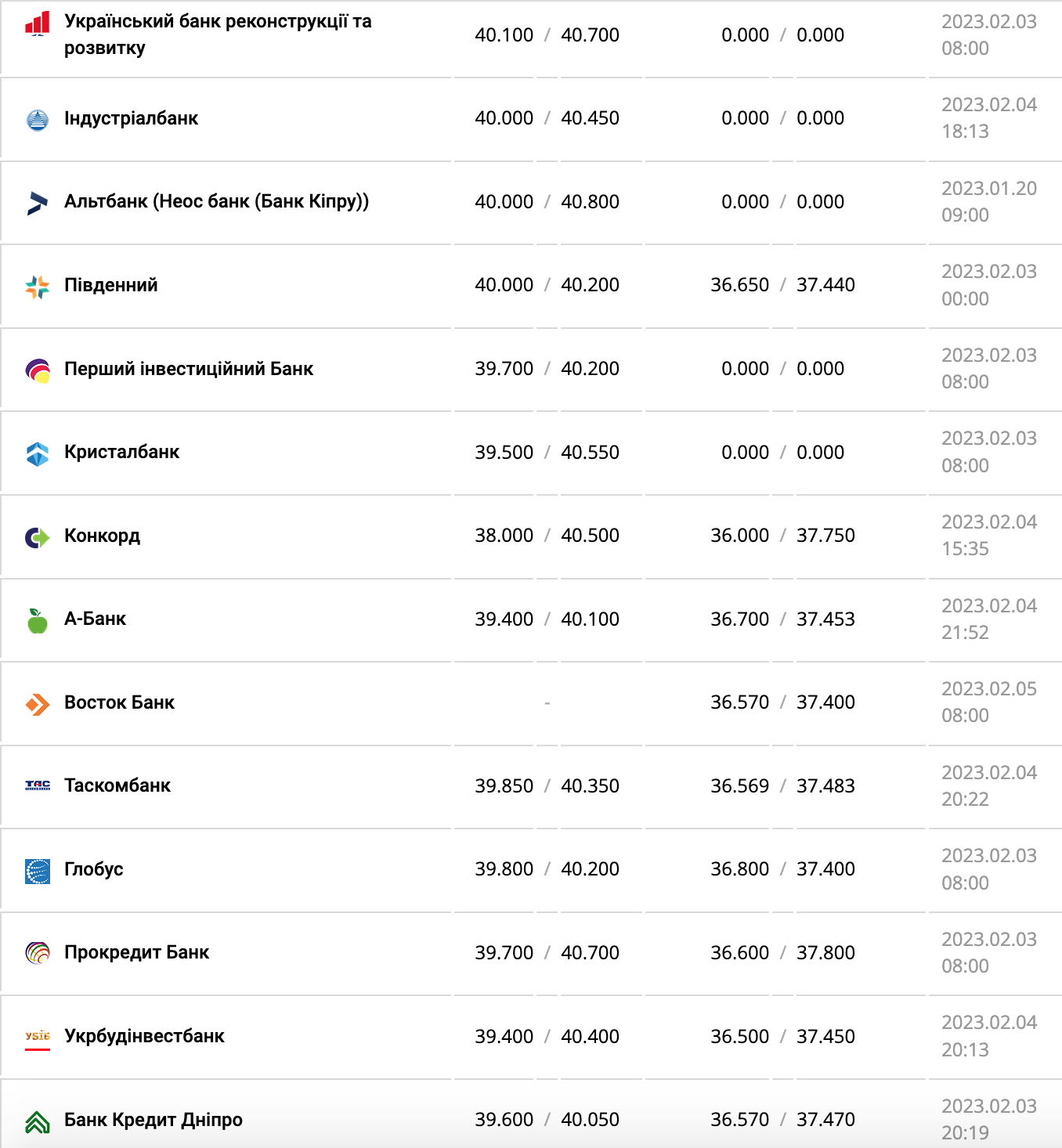Click the А-Банк green apple logo
1062x1148 pixels.
click(38, 621)
